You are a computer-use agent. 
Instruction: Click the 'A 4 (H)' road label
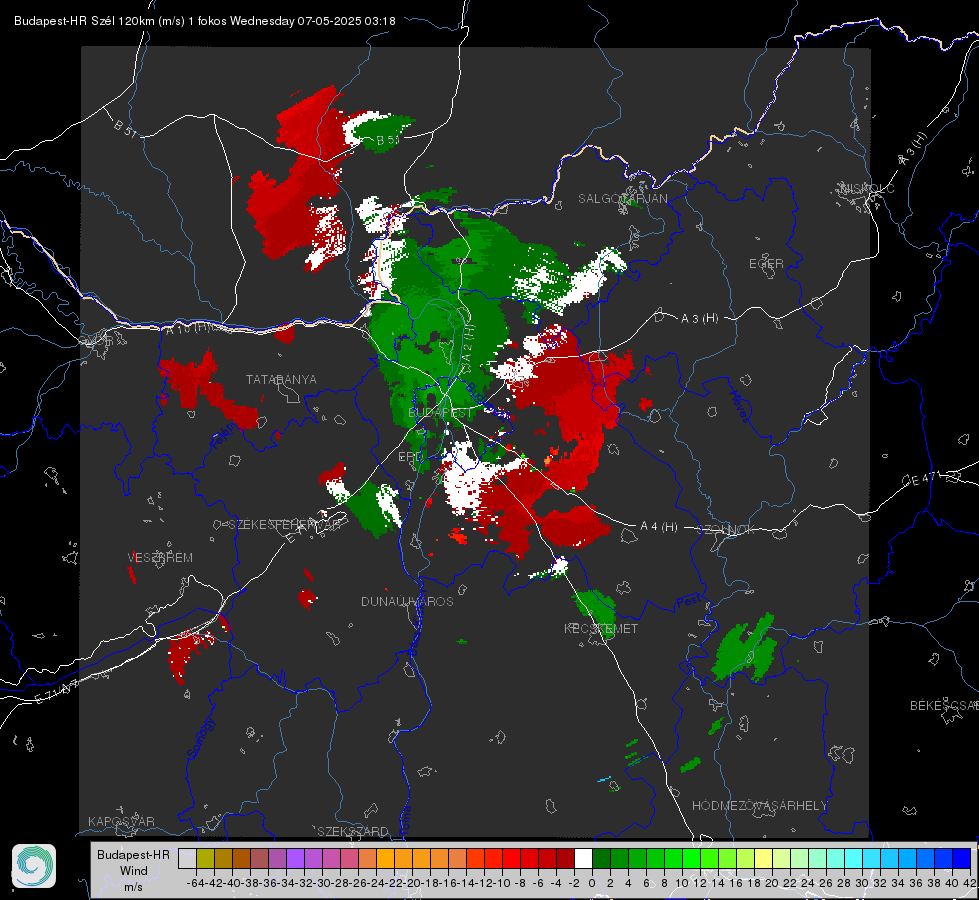click(659, 527)
